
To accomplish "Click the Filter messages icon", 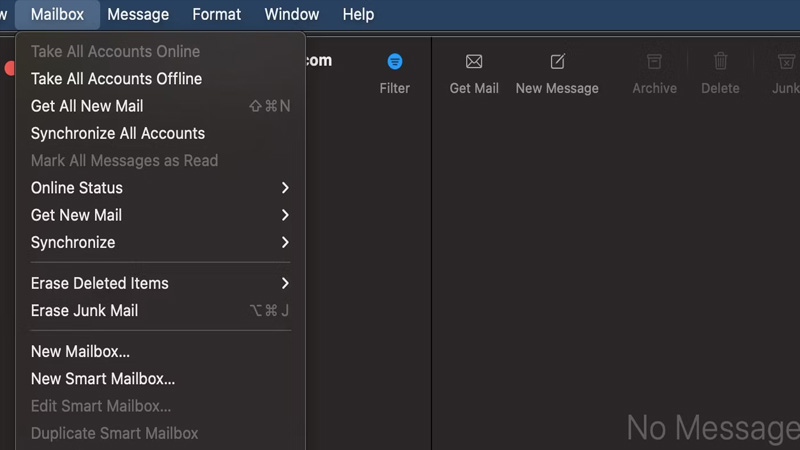I will pyautogui.click(x=394, y=62).
